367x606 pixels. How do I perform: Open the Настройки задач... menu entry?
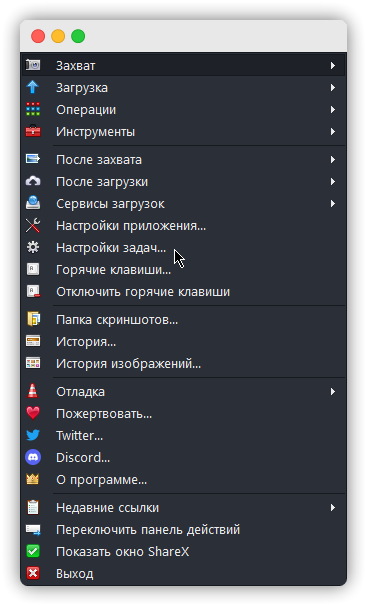(111, 247)
